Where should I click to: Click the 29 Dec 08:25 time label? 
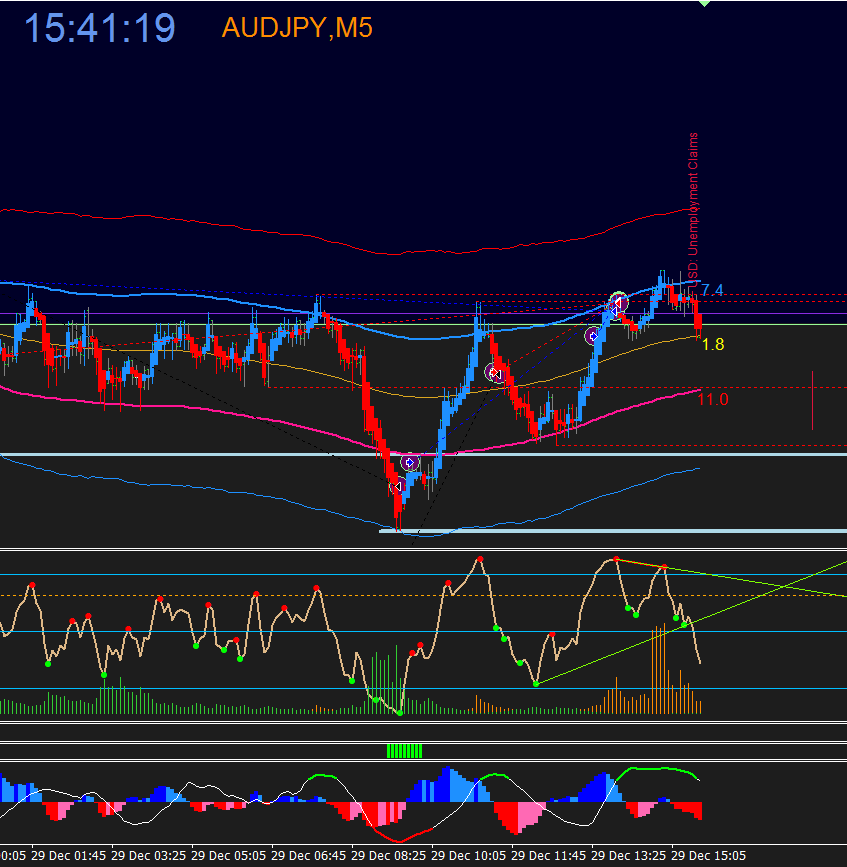point(389,855)
